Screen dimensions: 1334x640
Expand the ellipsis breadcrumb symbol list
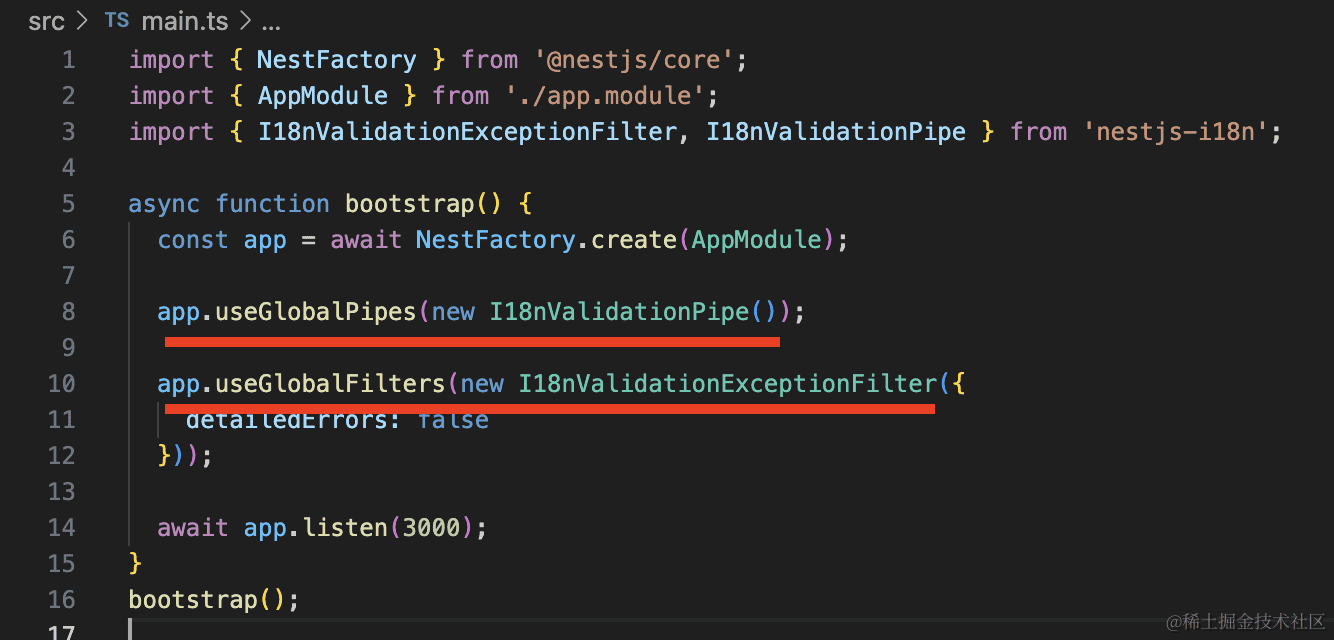click(x=270, y=21)
